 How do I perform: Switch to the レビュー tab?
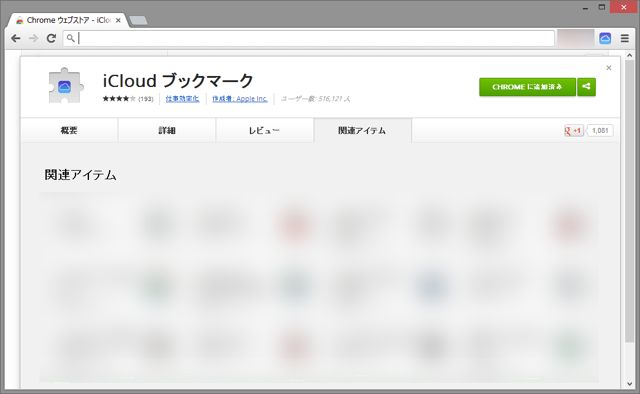264,130
